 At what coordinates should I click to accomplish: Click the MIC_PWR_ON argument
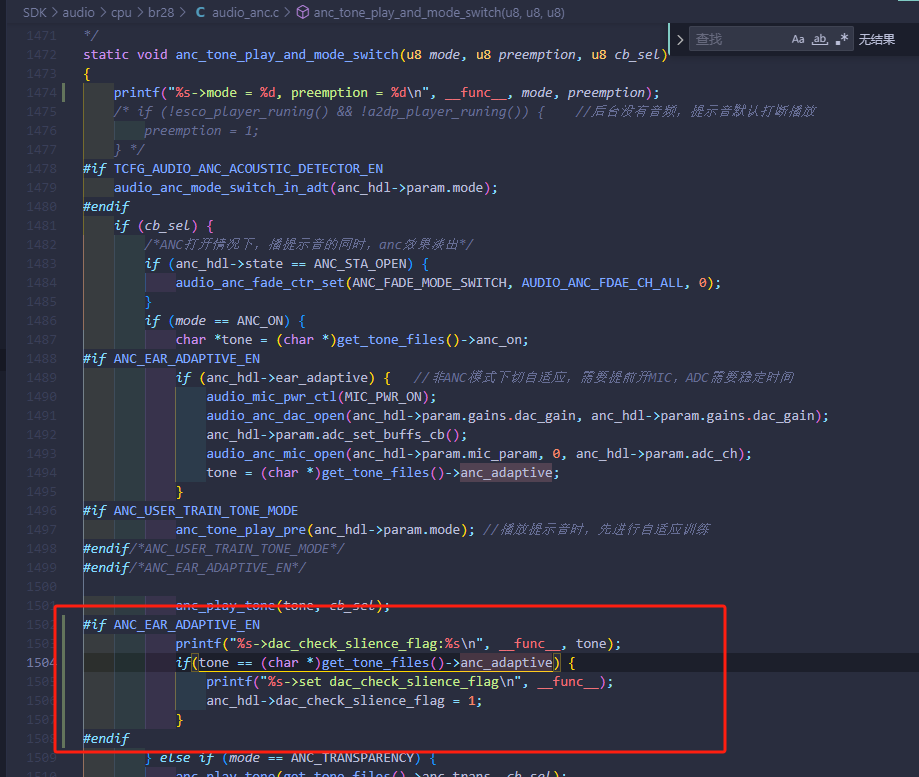click(383, 397)
